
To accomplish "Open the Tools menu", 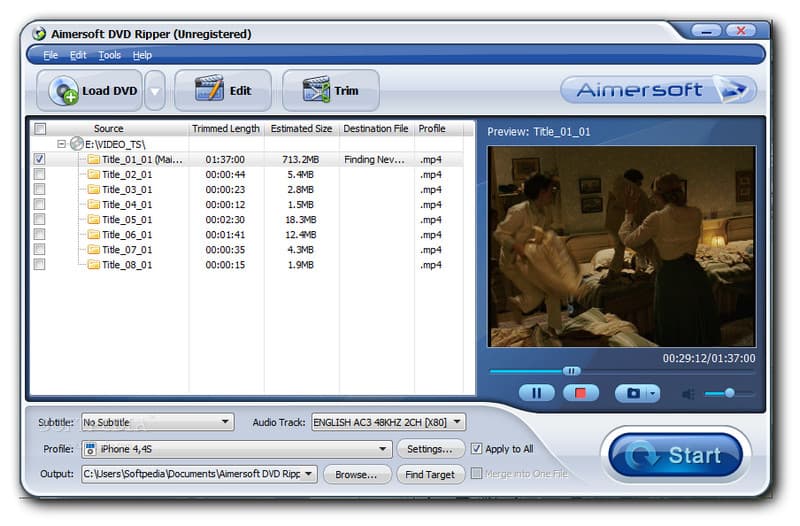I will (x=110, y=55).
